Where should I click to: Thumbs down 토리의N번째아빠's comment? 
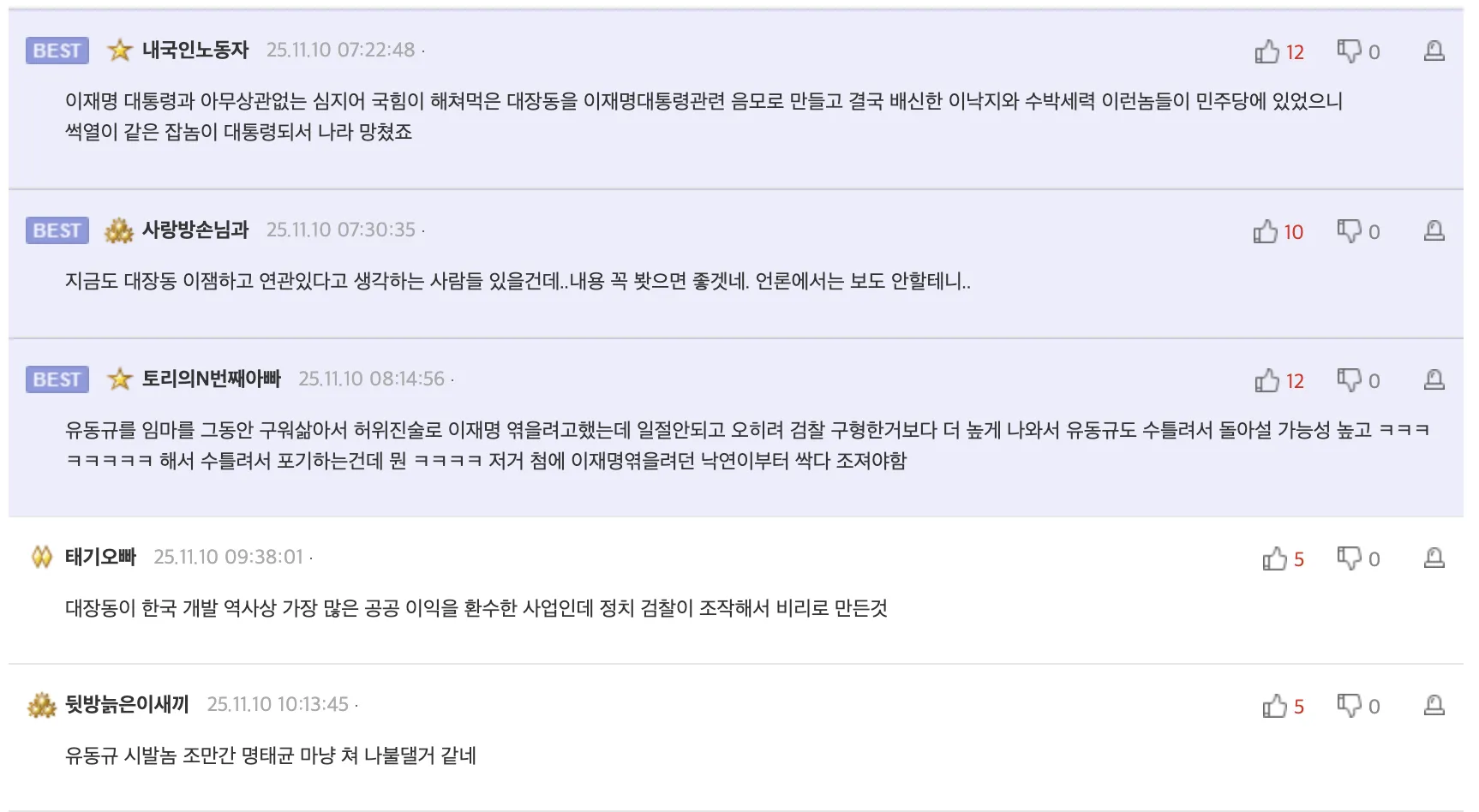tap(1349, 380)
